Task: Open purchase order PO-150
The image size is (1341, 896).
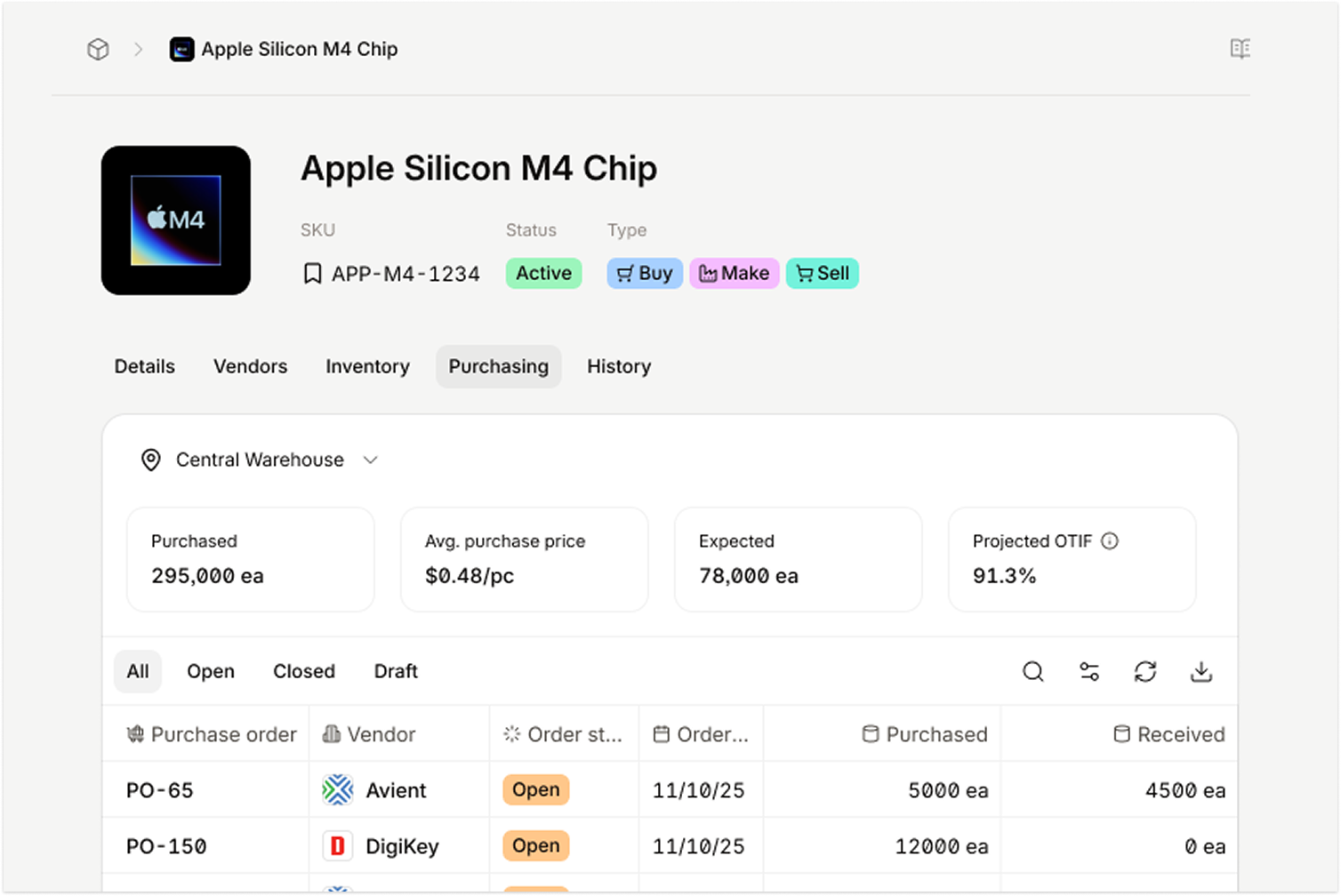Action: coord(166,846)
